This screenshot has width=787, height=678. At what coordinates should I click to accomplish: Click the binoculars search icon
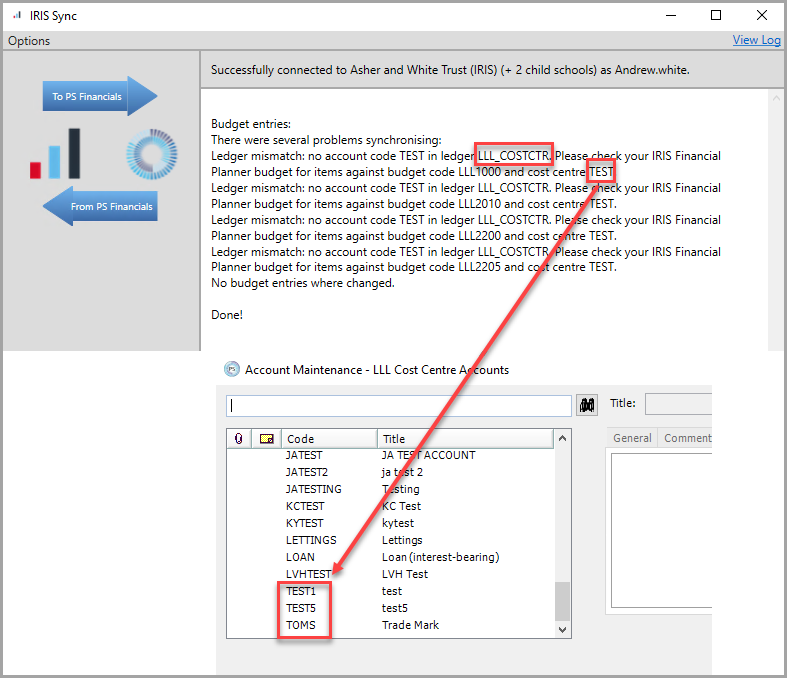(x=588, y=405)
